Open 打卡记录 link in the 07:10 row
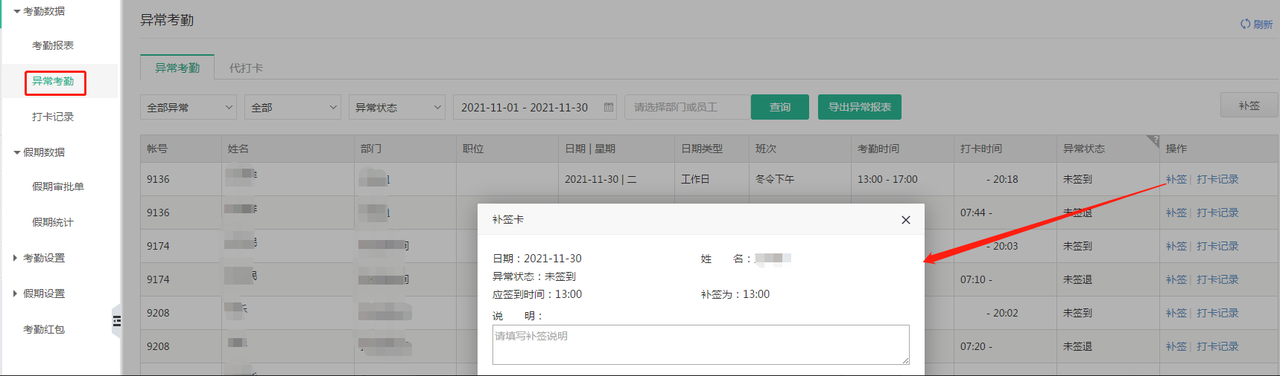The height and width of the screenshot is (376, 1280). tap(1217, 279)
